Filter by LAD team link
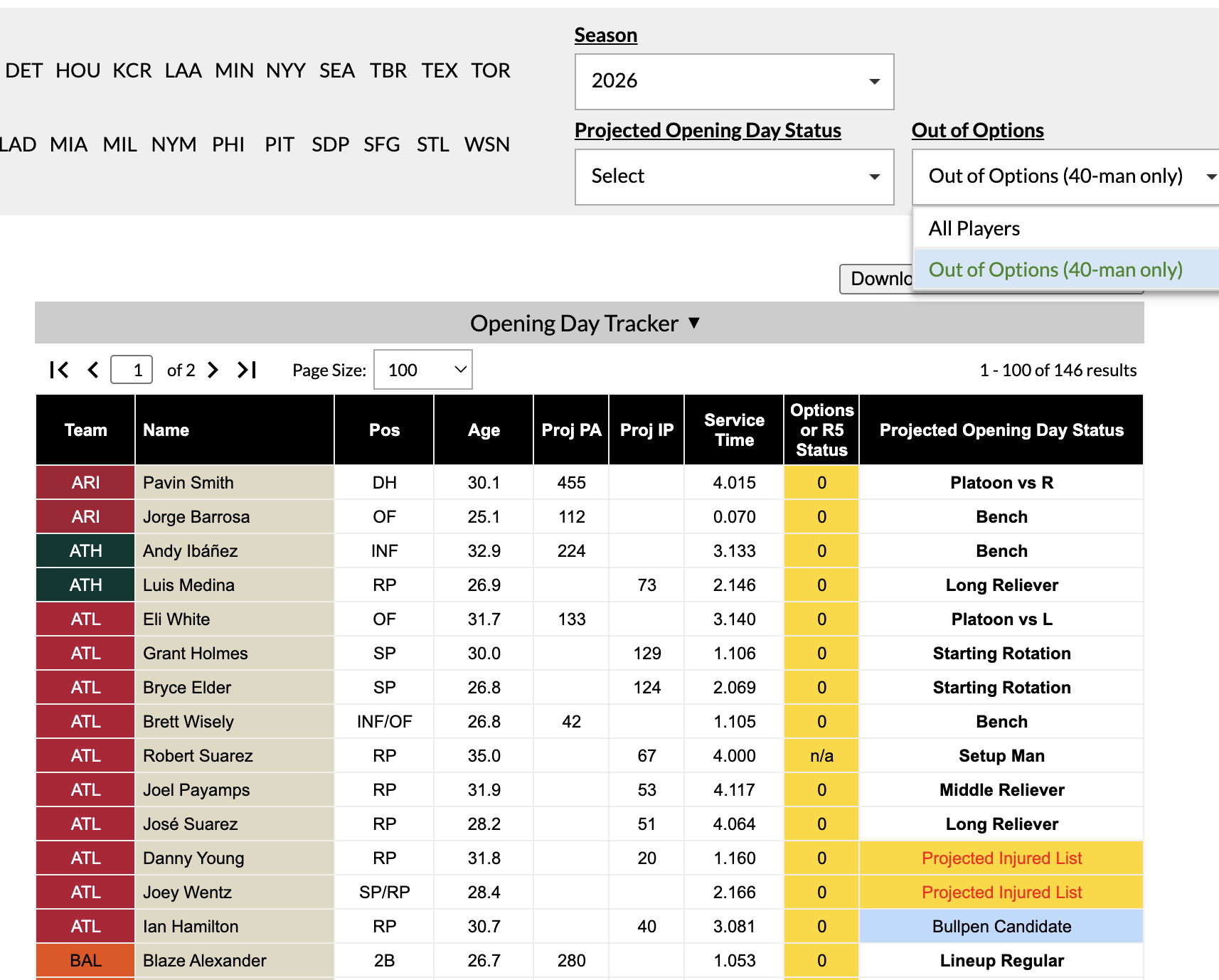Viewport: 1219px width, 980px height. pyautogui.click(x=17, y=144)
